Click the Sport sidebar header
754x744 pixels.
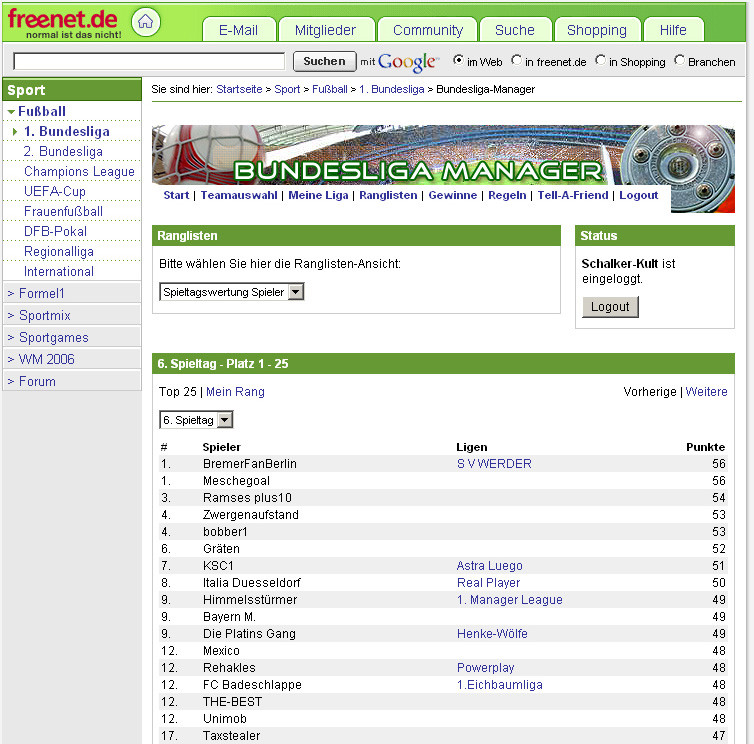pyautogui.click(x=72, y=89)
